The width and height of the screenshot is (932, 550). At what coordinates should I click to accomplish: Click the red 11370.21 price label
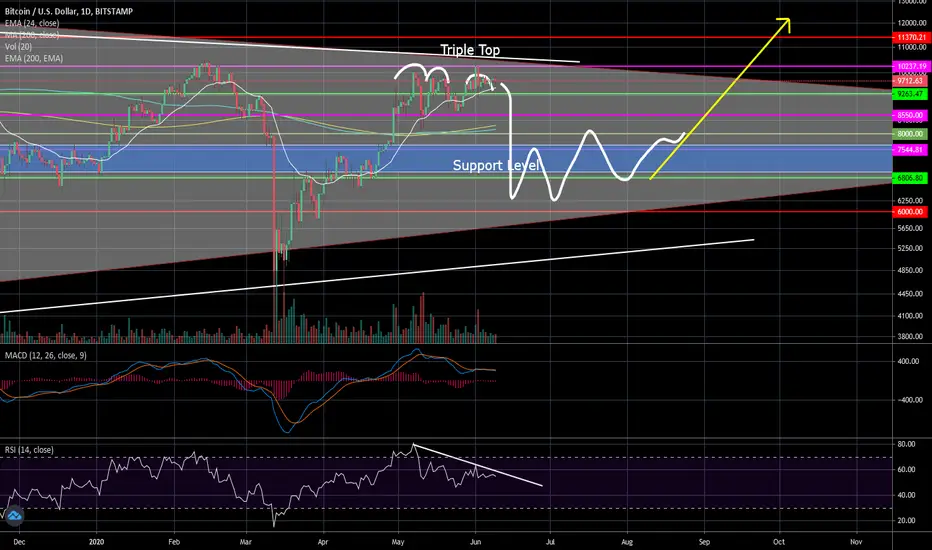click(910, 37)
